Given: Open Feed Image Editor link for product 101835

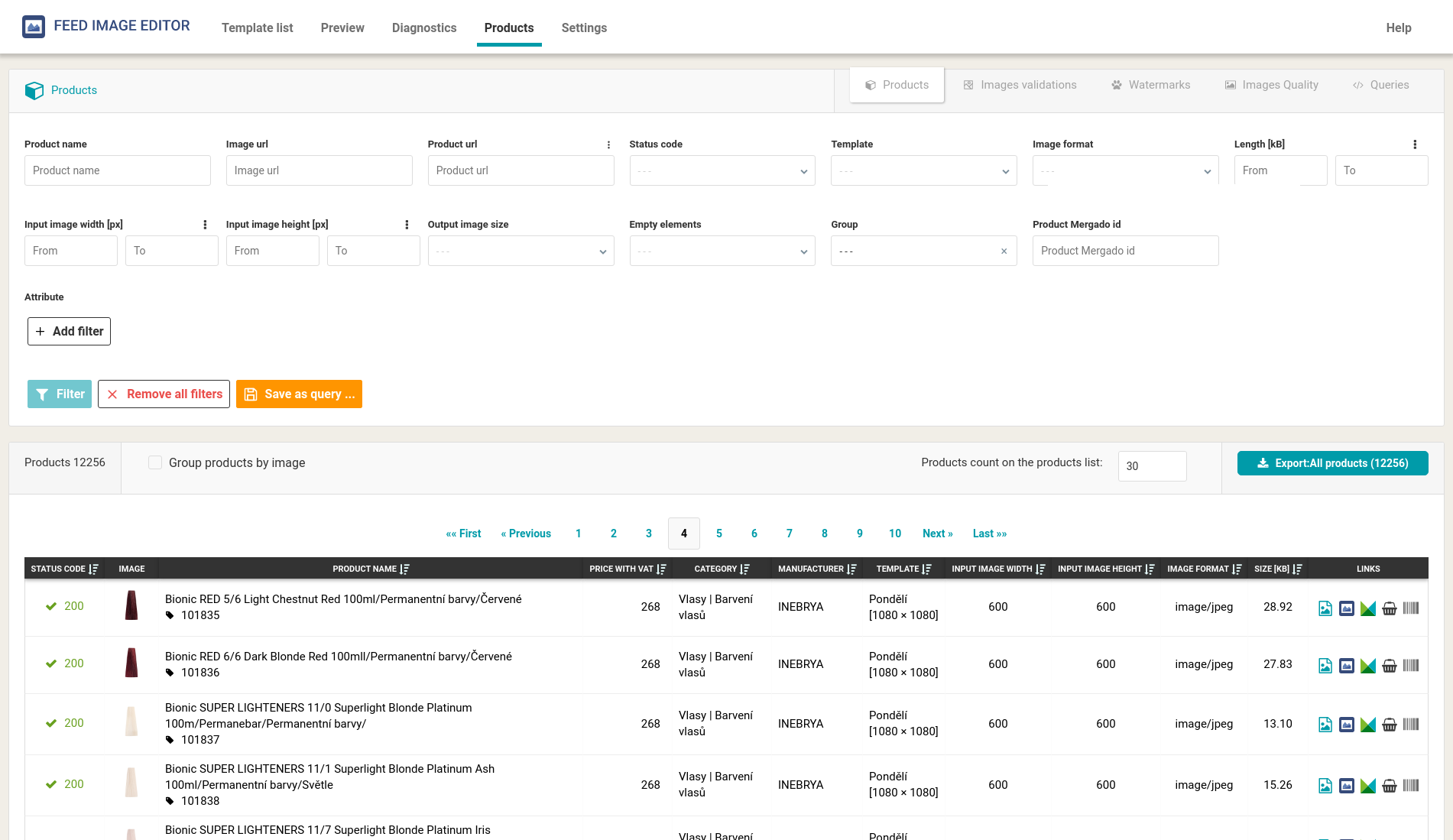Looking at the screenshot, I should [x=1347, y=608].
